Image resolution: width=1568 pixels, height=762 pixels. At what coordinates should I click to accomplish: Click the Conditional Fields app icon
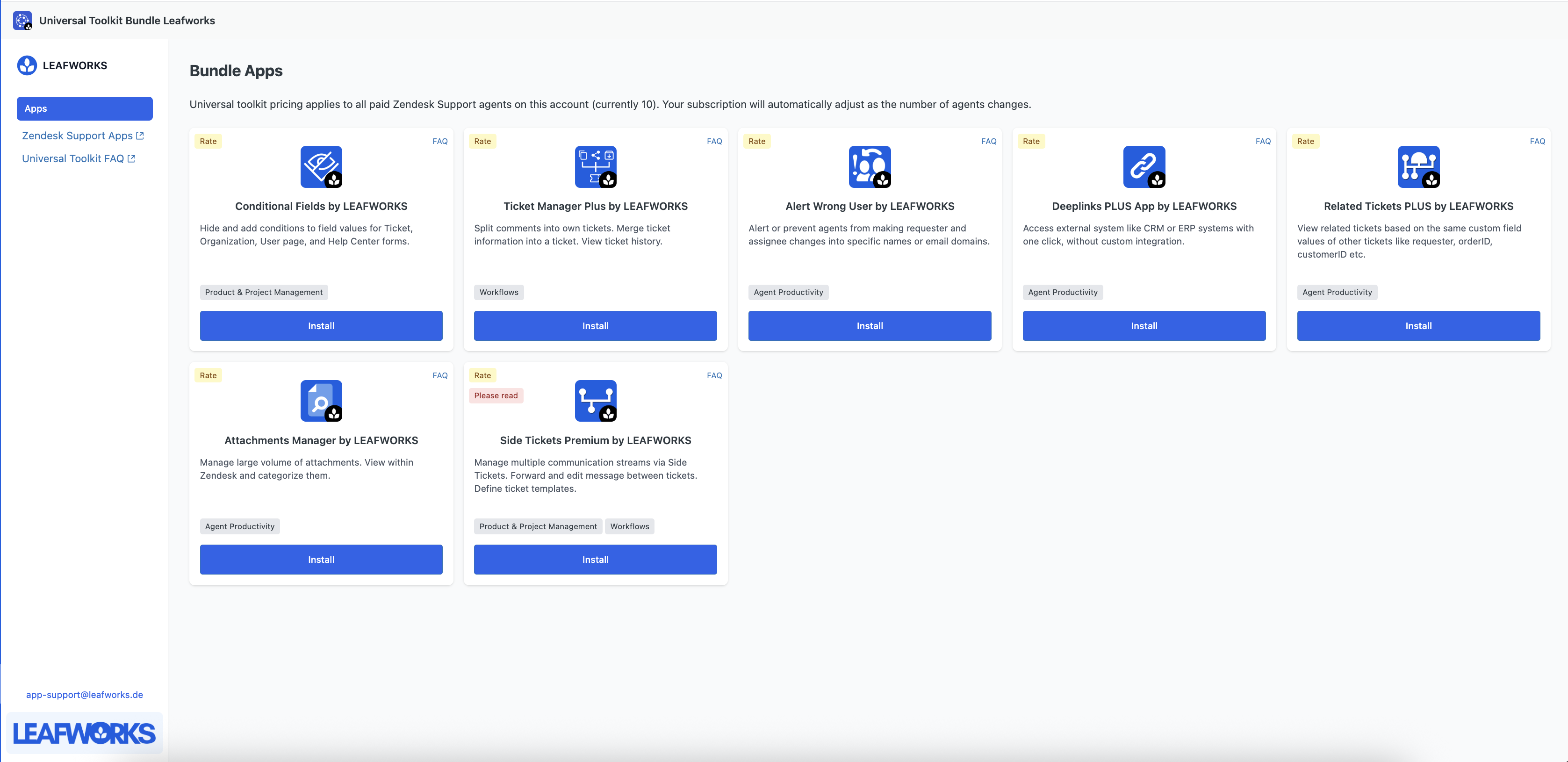[321, 167]
